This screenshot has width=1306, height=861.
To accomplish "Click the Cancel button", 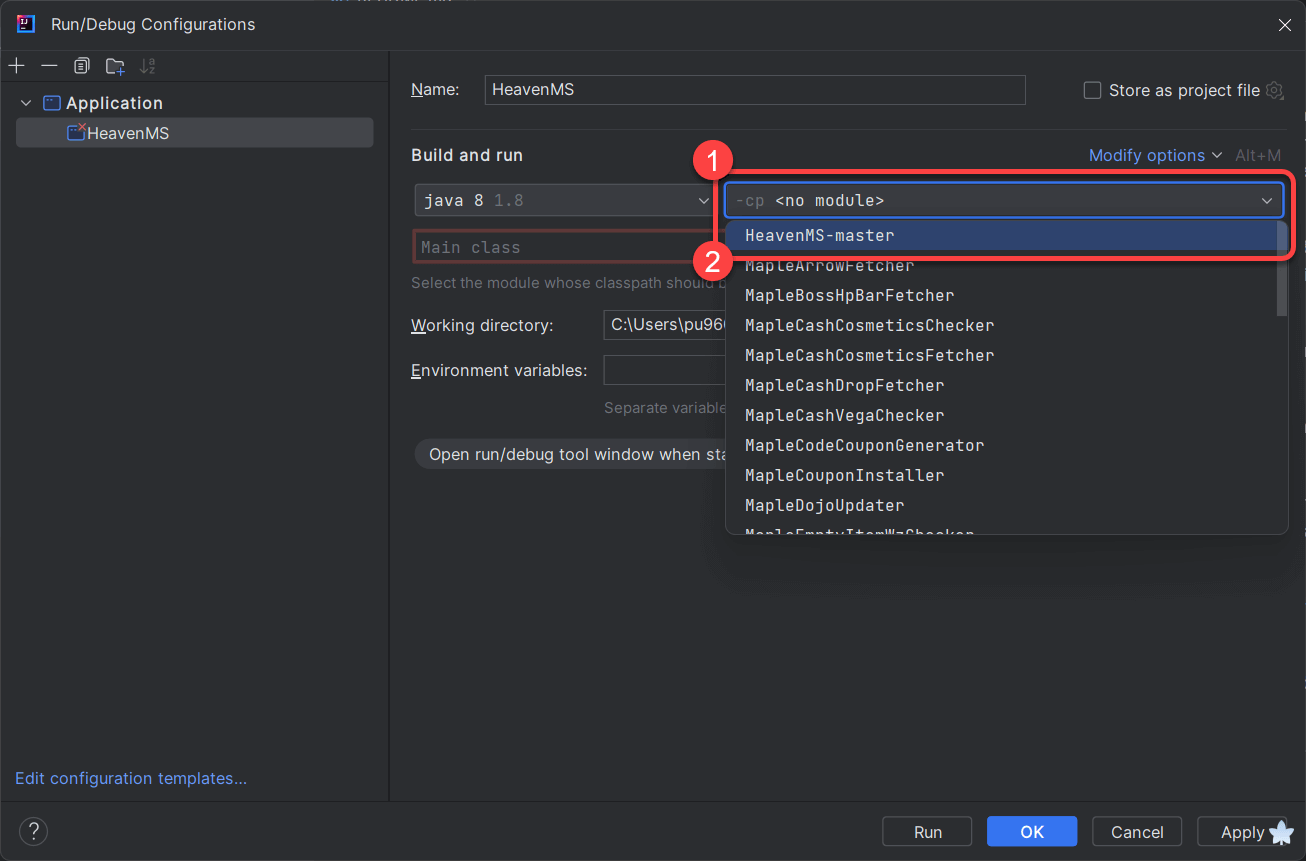I will (1137, 831).
